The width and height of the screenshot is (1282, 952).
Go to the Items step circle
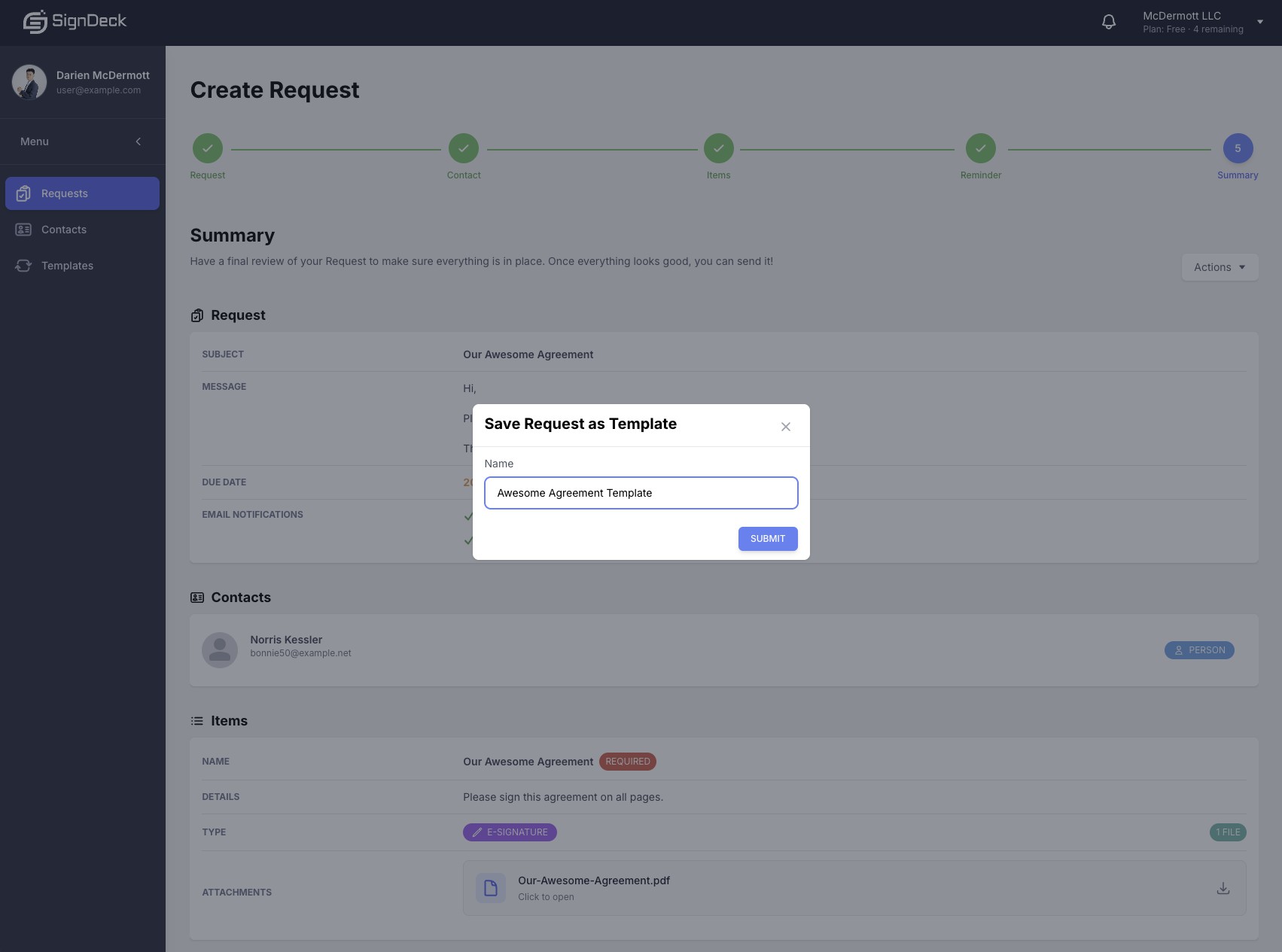click(719, 148)
